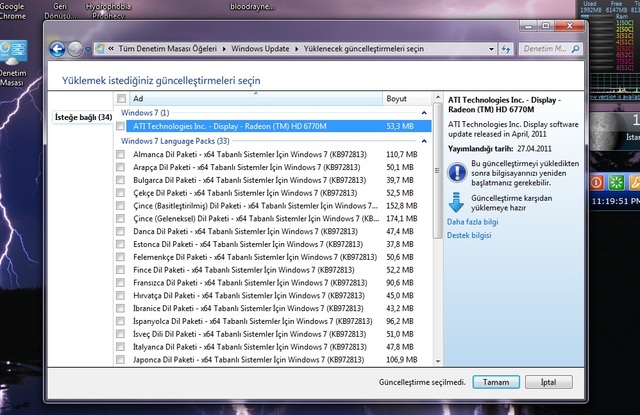The width and height of the screenshot is (640, 415).
Task: Collapse 'Windows 7 Language Packs (33)' group
Action: pos(424,141)
